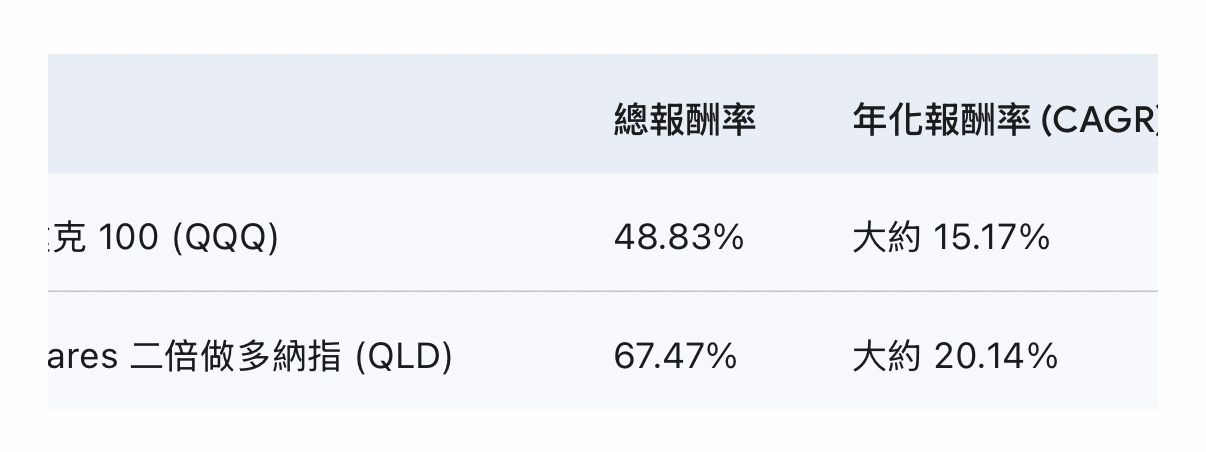
Task: Click the number 100 in first row
Action: click(130, 238)
